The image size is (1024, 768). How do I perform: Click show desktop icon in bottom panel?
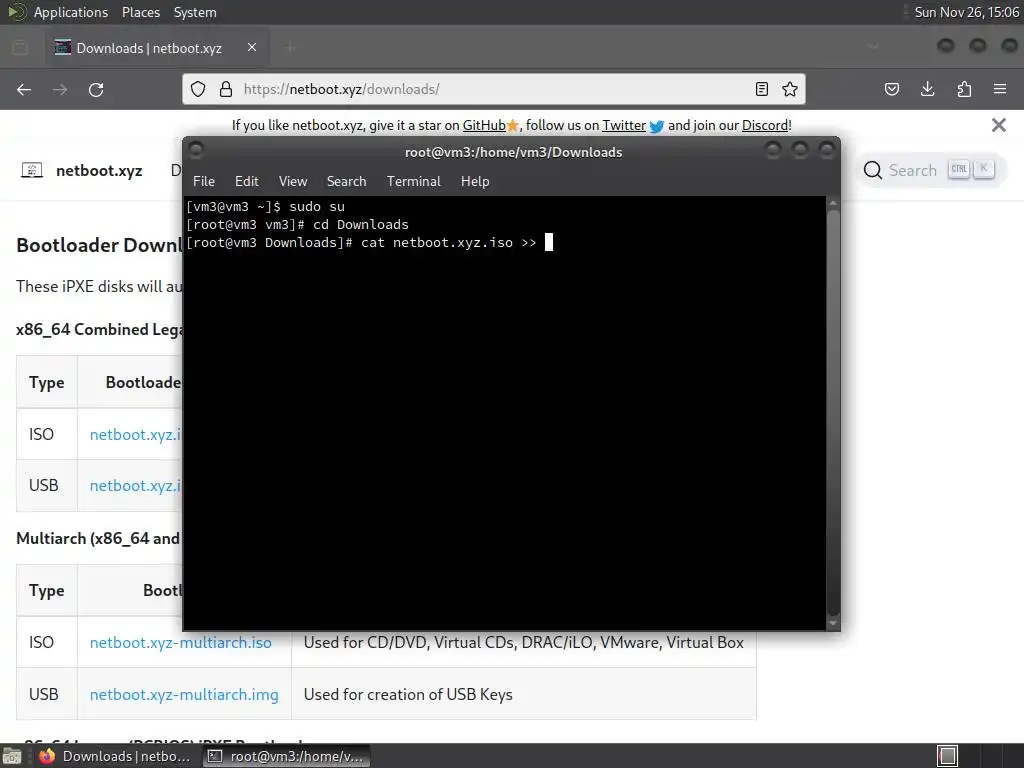[x=12, y=756]
